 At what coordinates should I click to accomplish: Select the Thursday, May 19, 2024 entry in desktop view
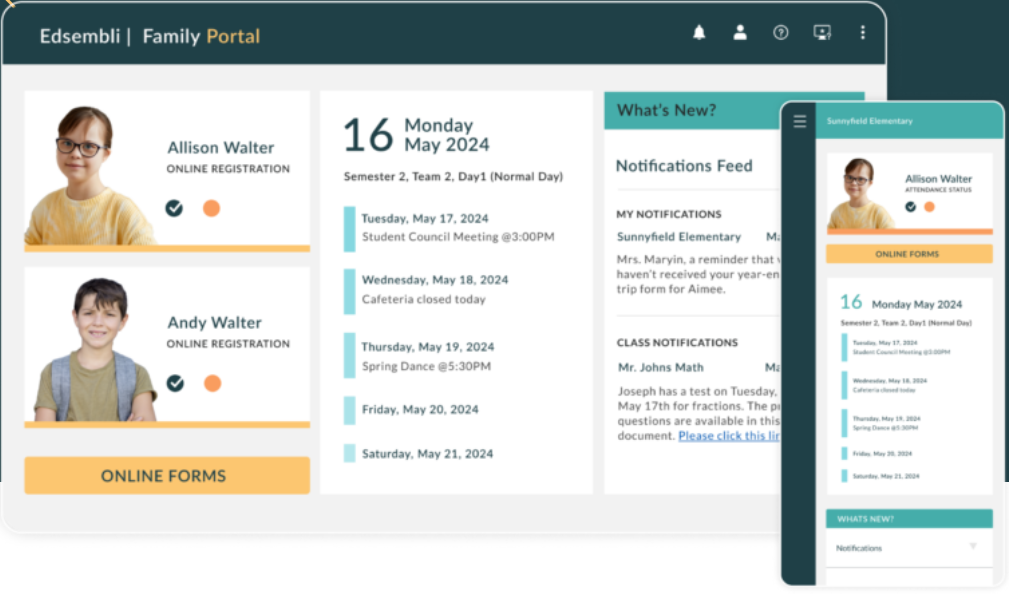click(x=428, y=347)
